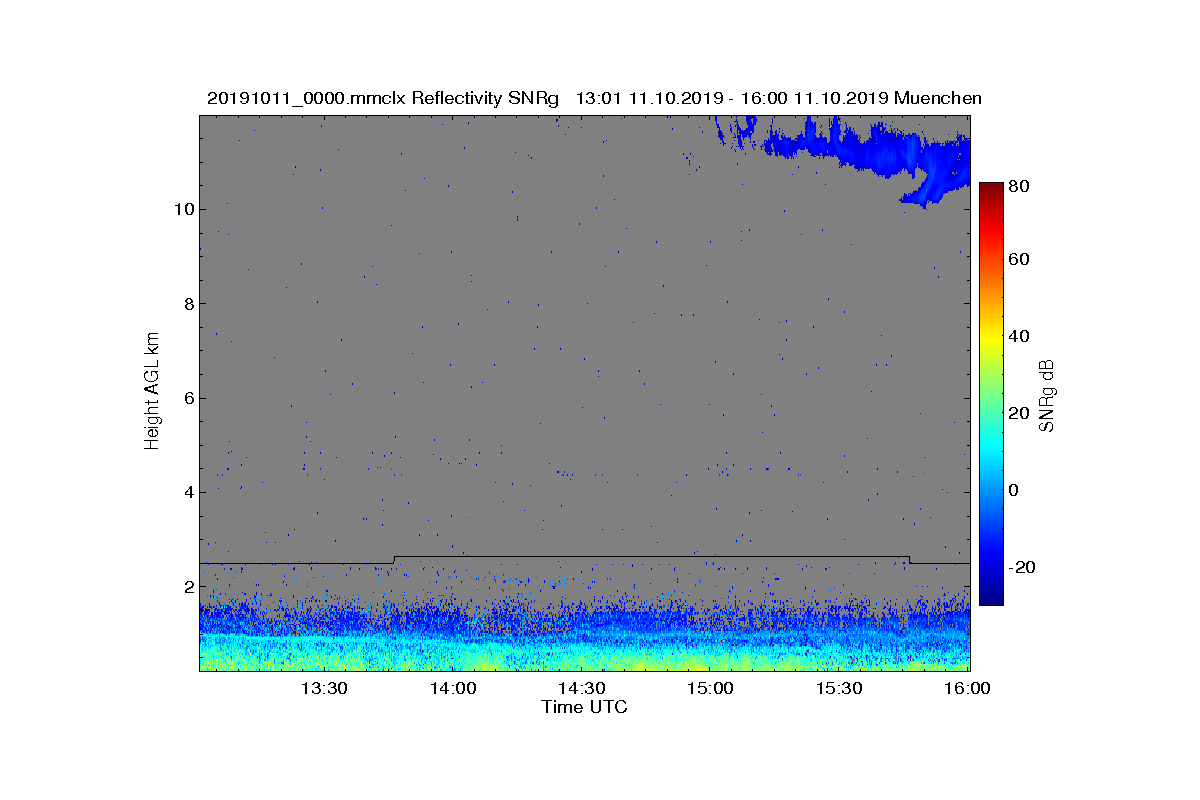Click the colorbar value 60
The height and width of the screenshot is (800, 1200).
coord(1020,260)
